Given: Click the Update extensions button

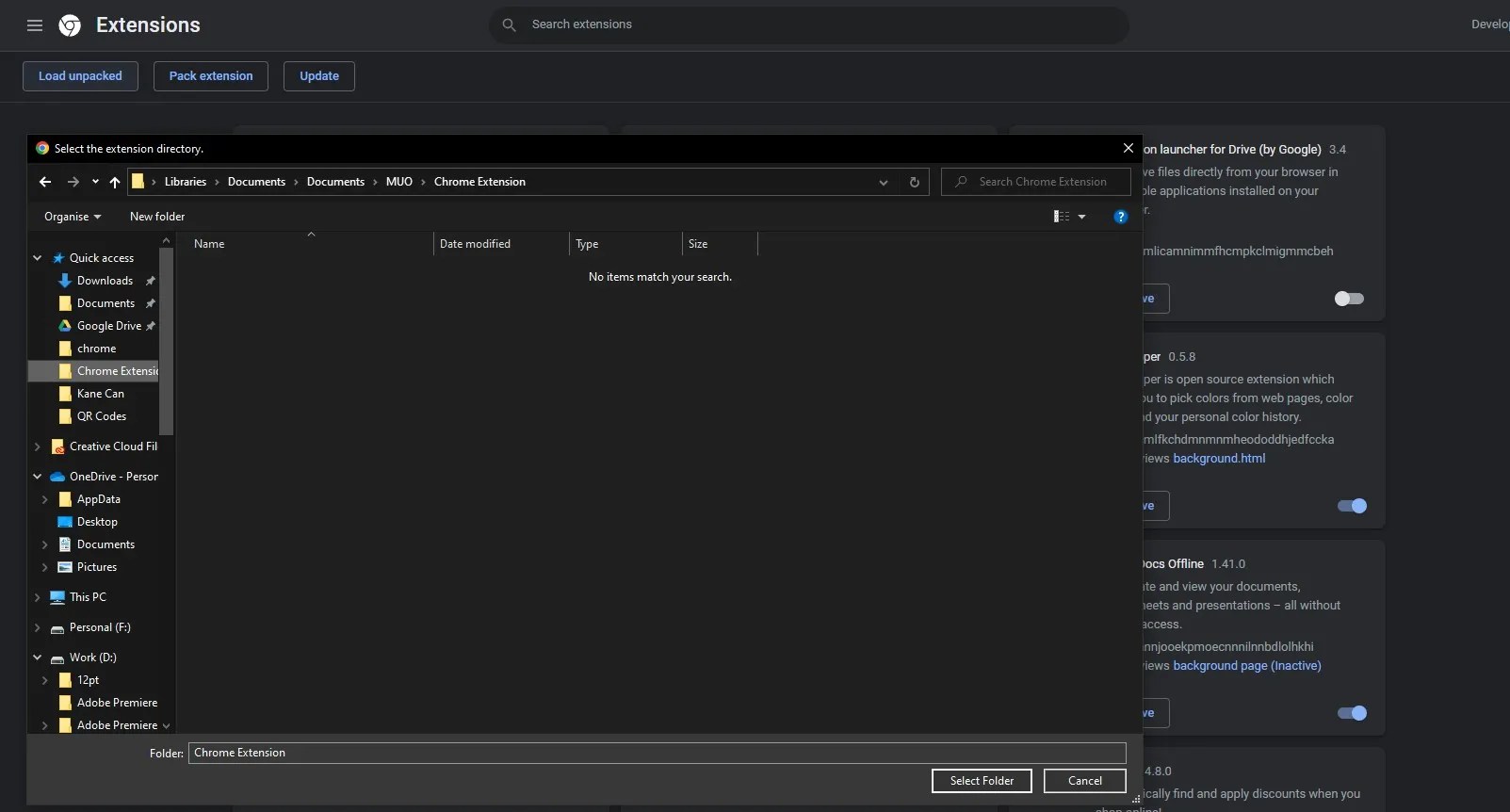Looking at the screenshot, I should tap(319, 76).
